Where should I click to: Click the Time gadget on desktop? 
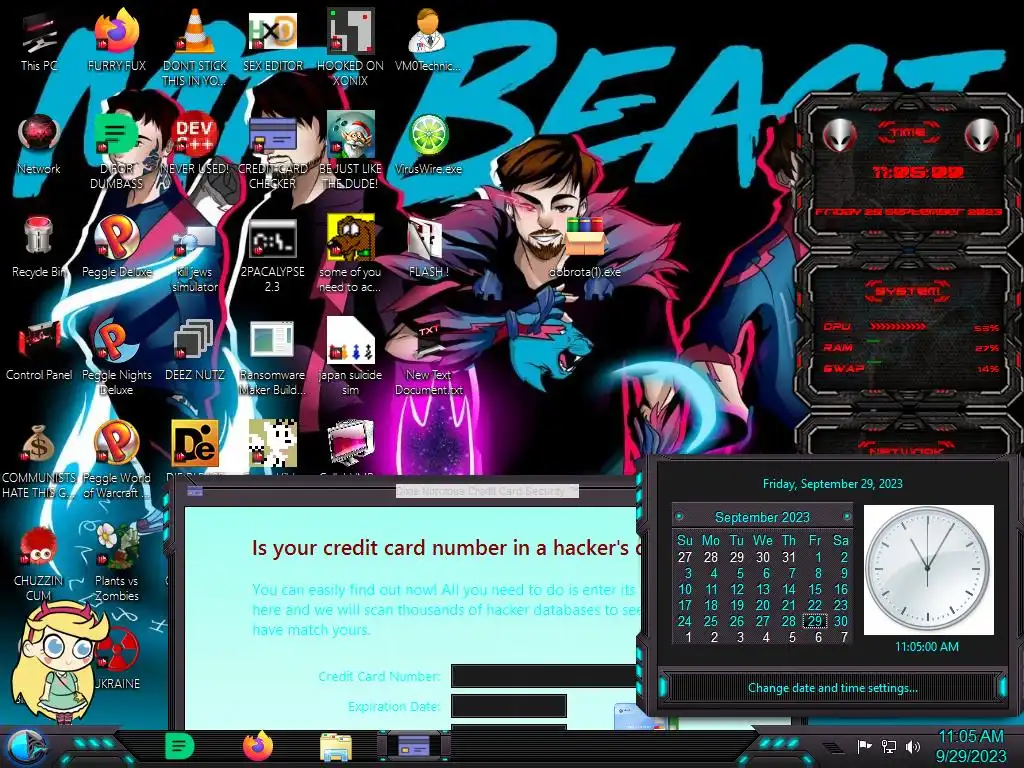coord(910,171)
